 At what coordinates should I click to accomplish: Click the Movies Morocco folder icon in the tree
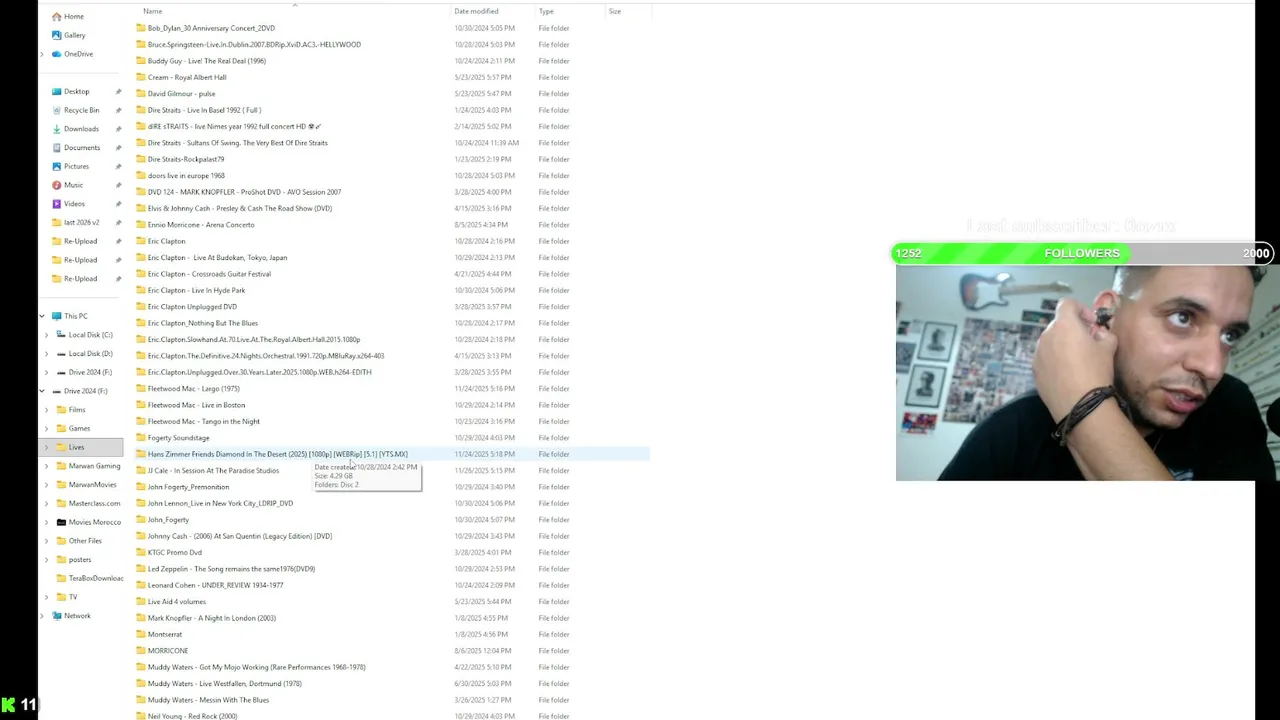(x=61, y=522)
